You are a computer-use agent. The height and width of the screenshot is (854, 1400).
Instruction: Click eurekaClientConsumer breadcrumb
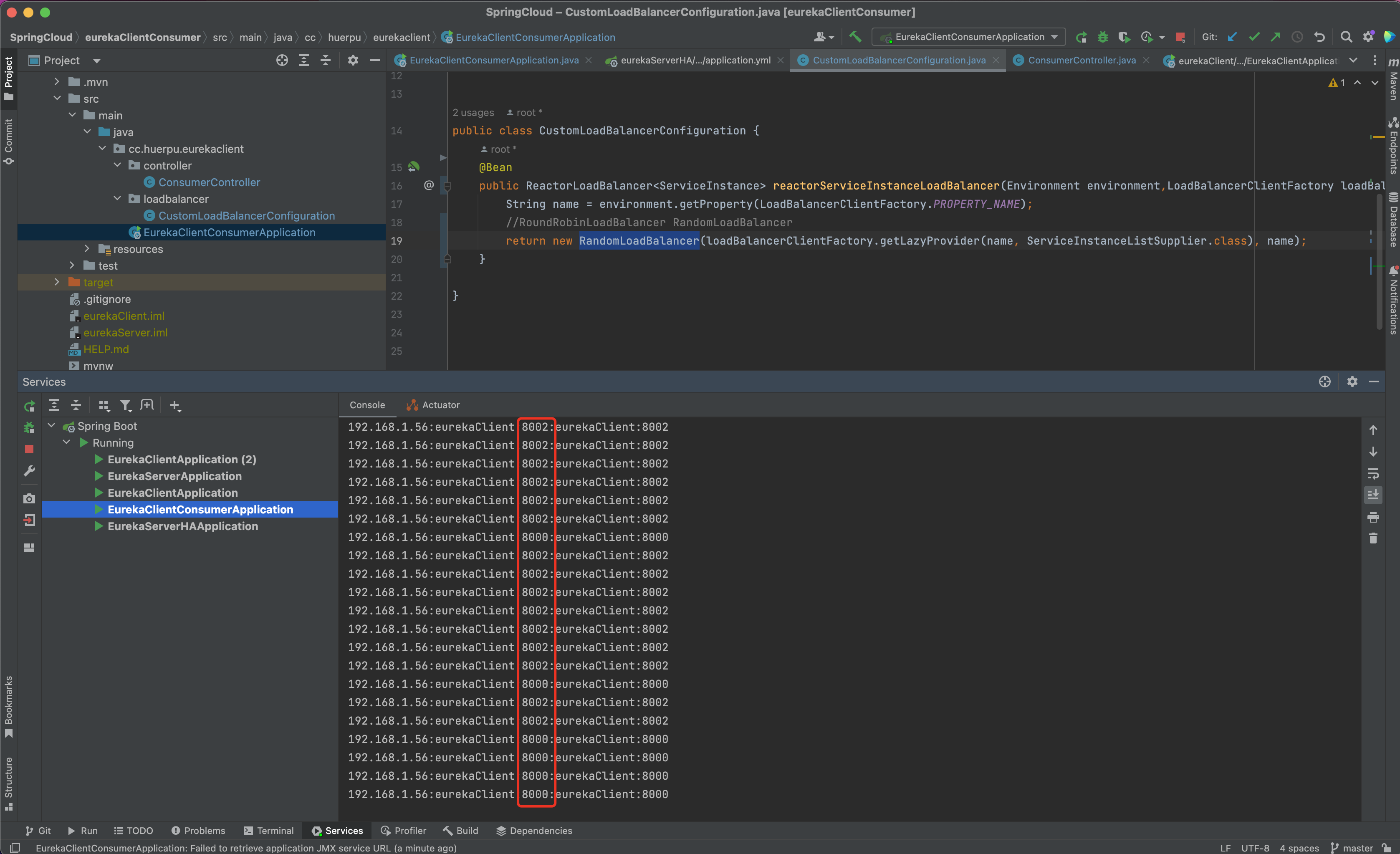(x=143, y=38)
